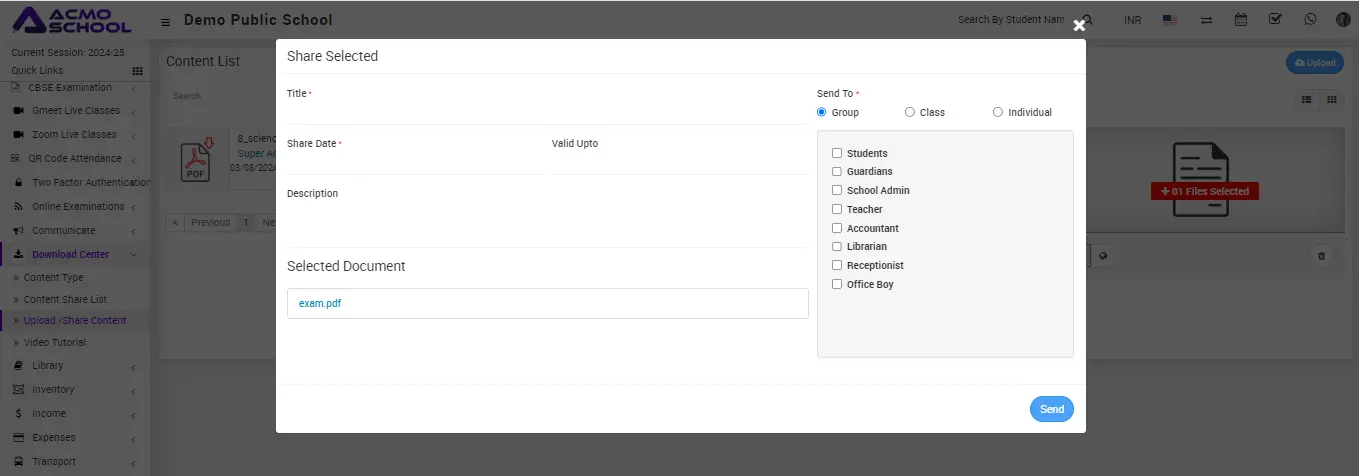This screenshot has width=1359, height=476.
Task: Click the switch arrows icon in header
Action: click(x=1206, y=20)
